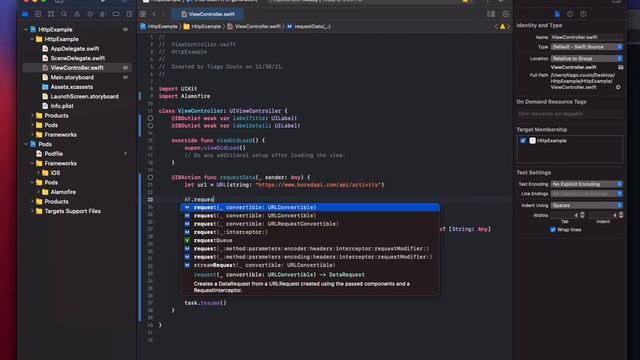Show the History inspector
Viewport: 640px width, 360px height.
click(570, 14)
